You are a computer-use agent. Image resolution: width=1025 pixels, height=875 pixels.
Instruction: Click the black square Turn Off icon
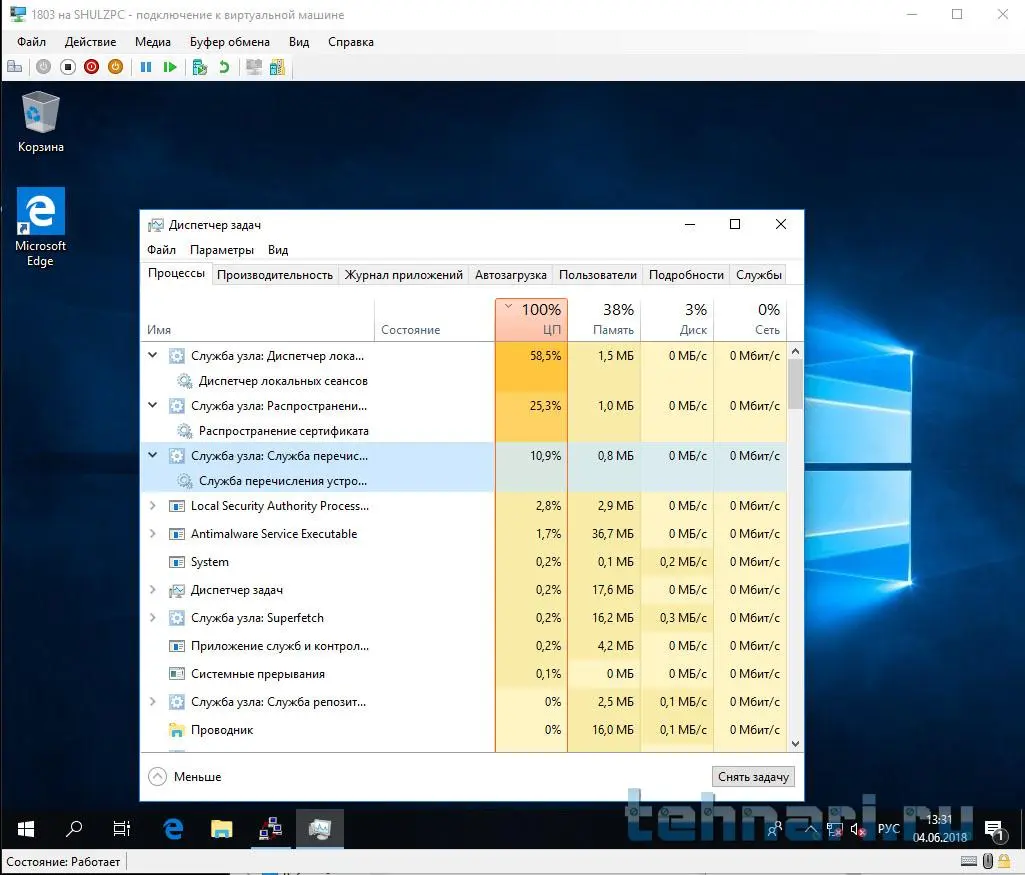(x=68, y=67)
